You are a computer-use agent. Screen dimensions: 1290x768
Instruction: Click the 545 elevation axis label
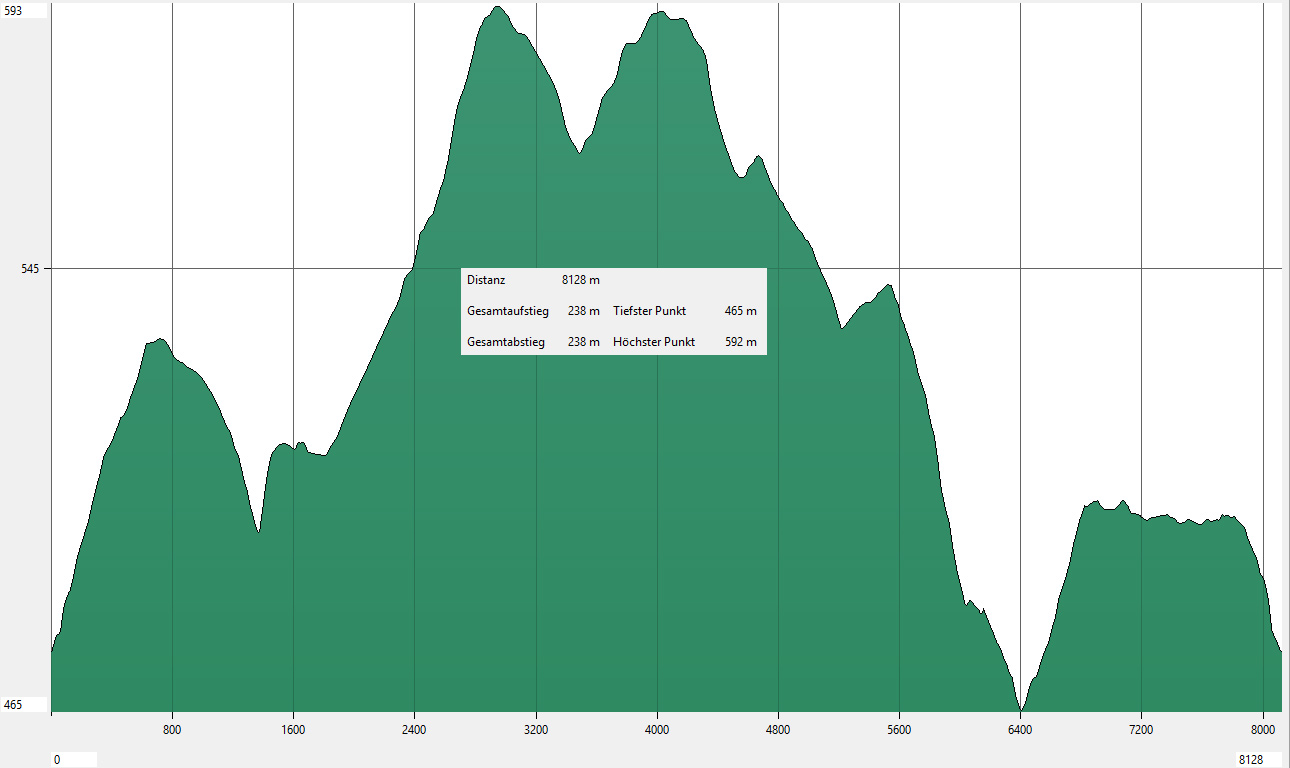tap(14, 269)
